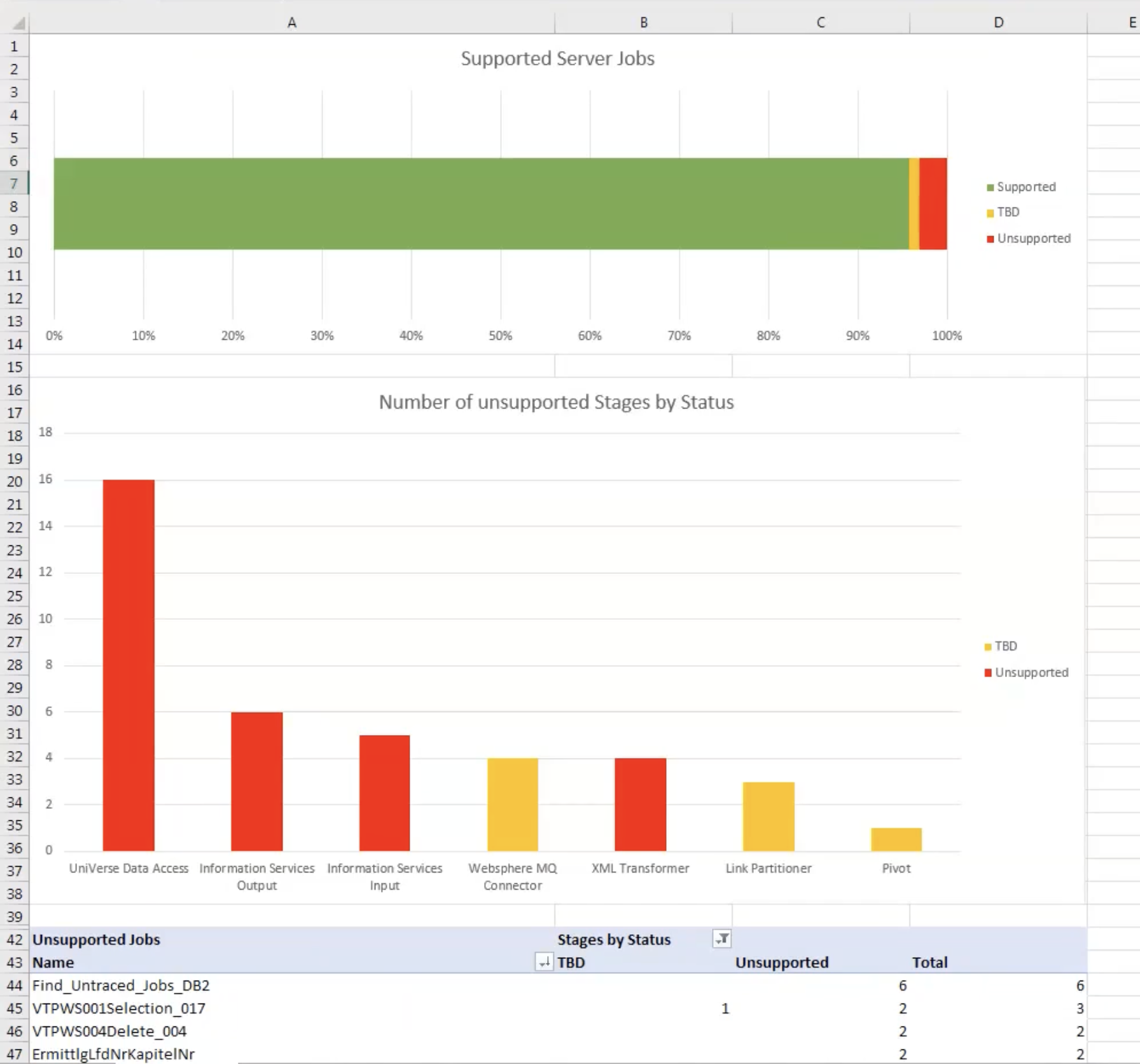This screenshot has width=1140, height=1064.
Task: Click the green Supported legend marker
Action: tap(990, 187)
